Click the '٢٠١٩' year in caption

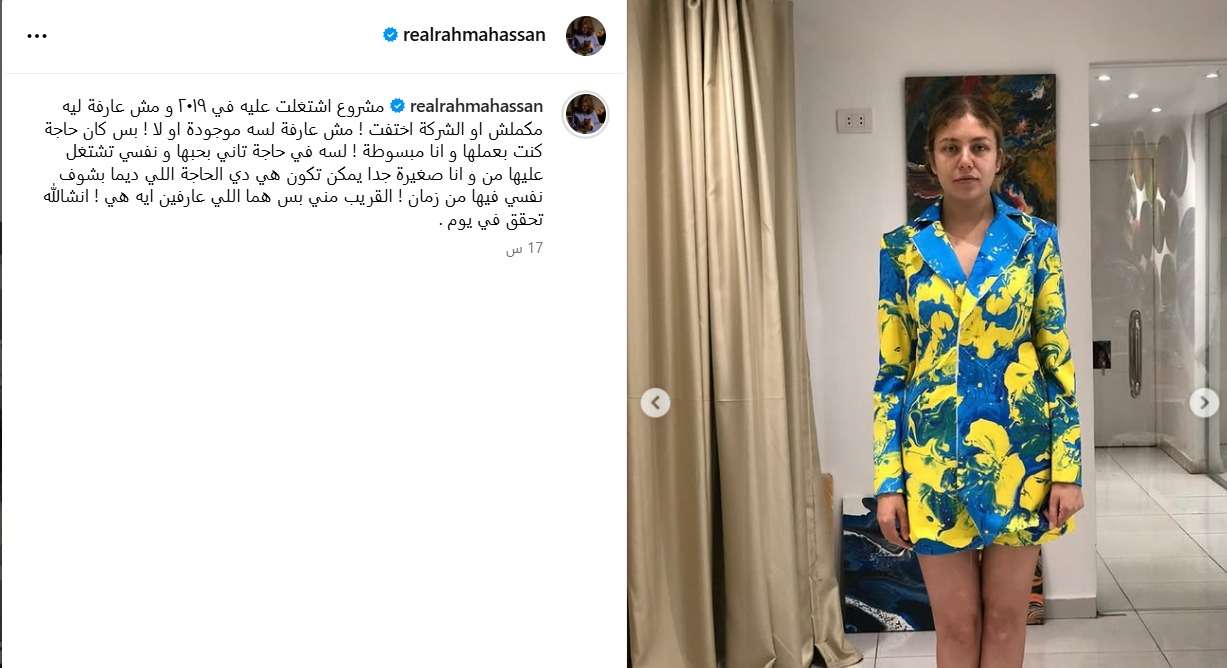189,106
